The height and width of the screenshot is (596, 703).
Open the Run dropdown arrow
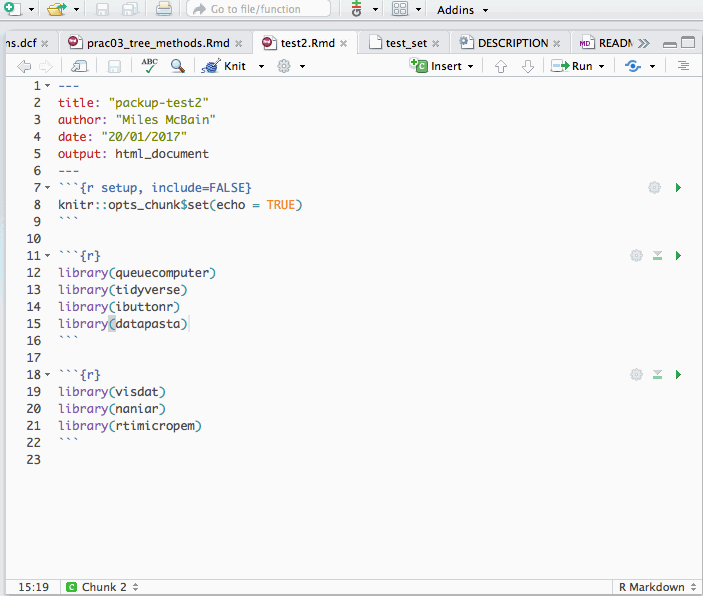coord(602,66)
